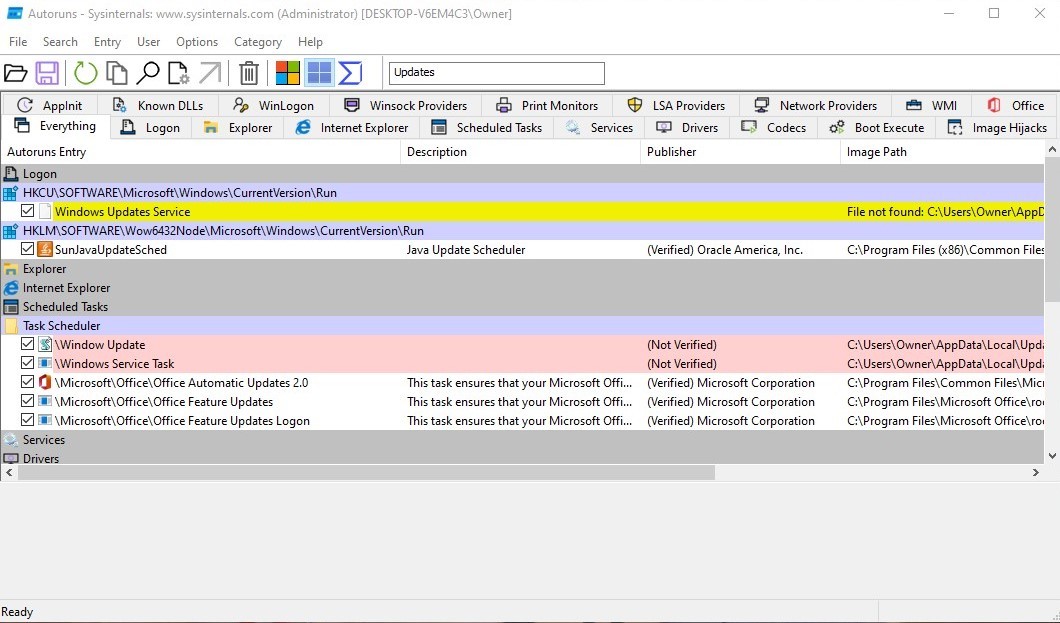
Task: Click the Java Update Scheduler description
Action: pos(466,249)
